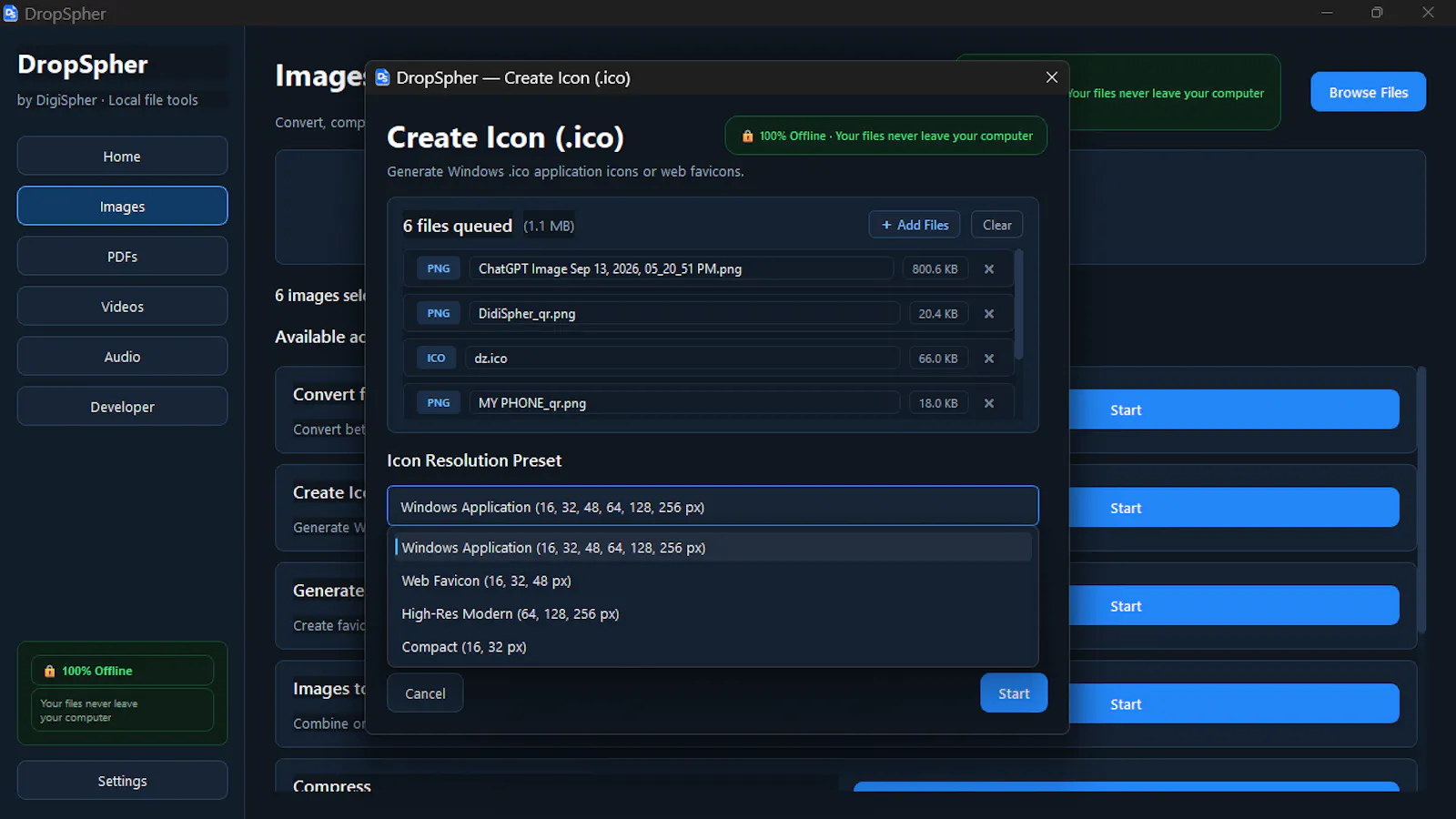Select Windows Application preset option

pos(713,548)
